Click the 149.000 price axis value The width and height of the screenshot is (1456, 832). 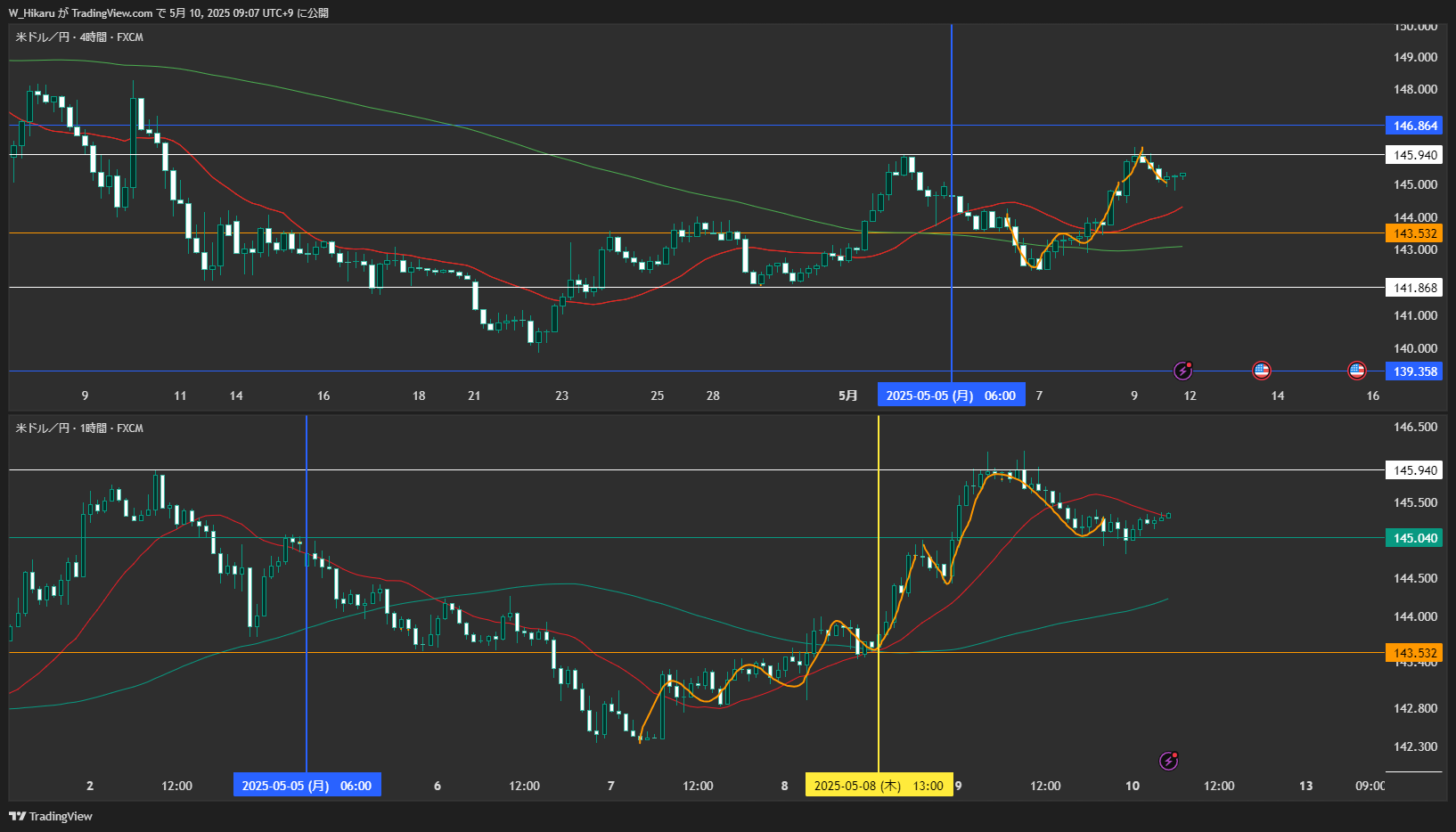(1415, 57)
